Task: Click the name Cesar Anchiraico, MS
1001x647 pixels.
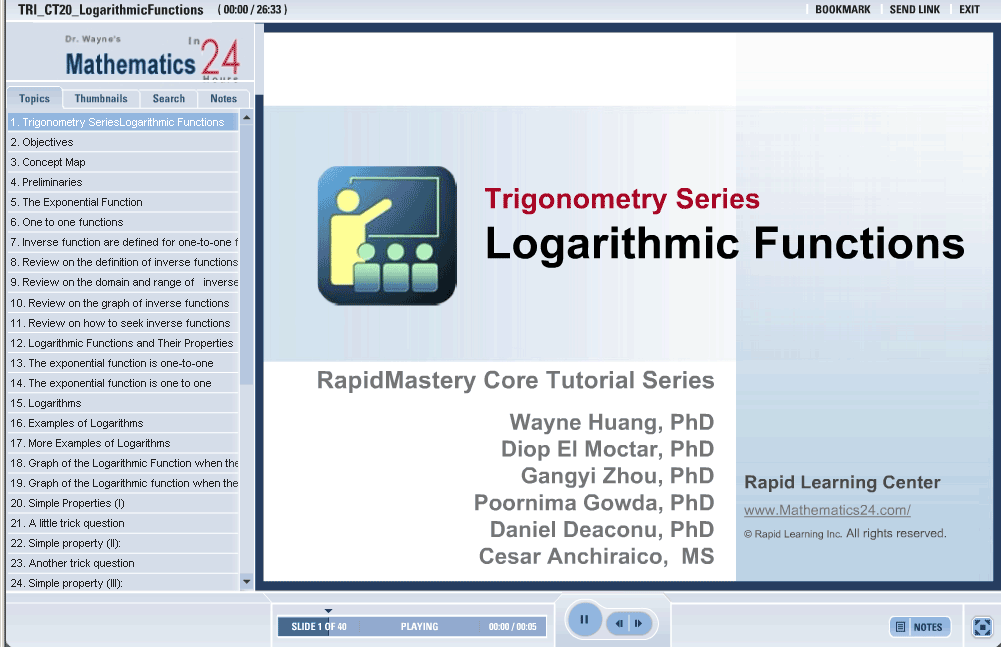Action: 596,556
